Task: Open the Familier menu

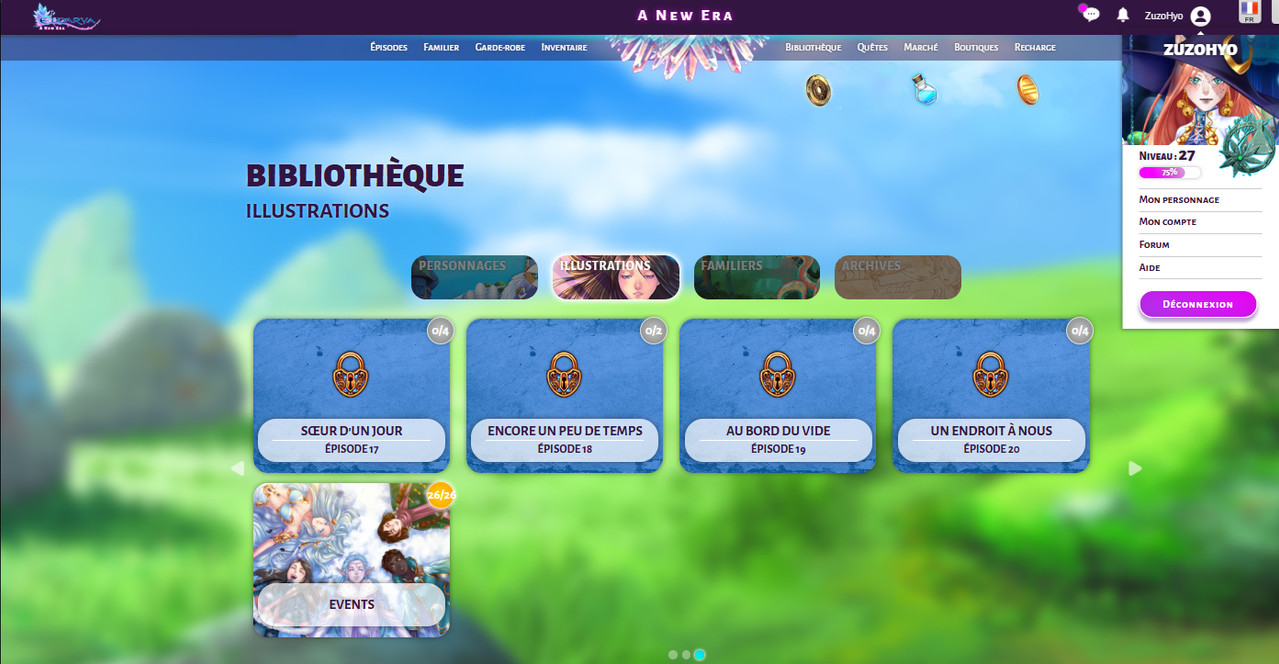Action: coord(441,47)
